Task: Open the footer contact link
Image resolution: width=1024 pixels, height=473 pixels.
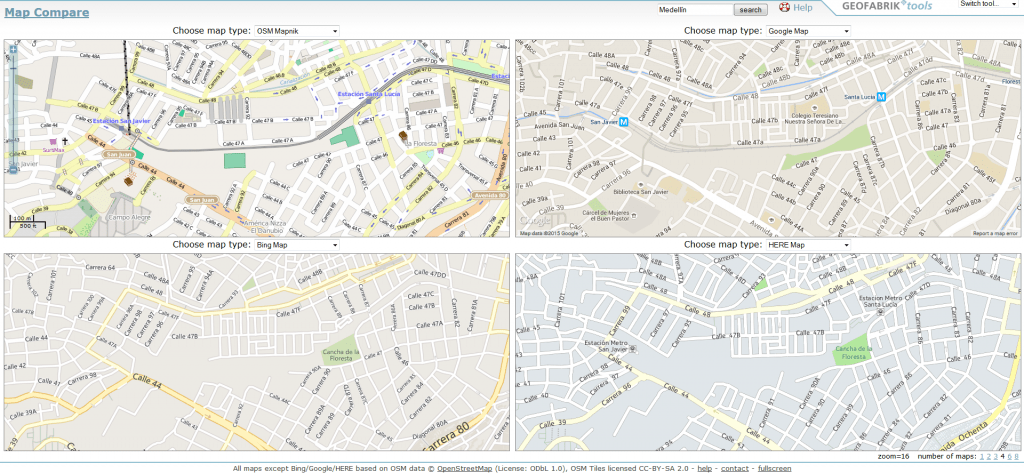Action: [x=735, y=468]
